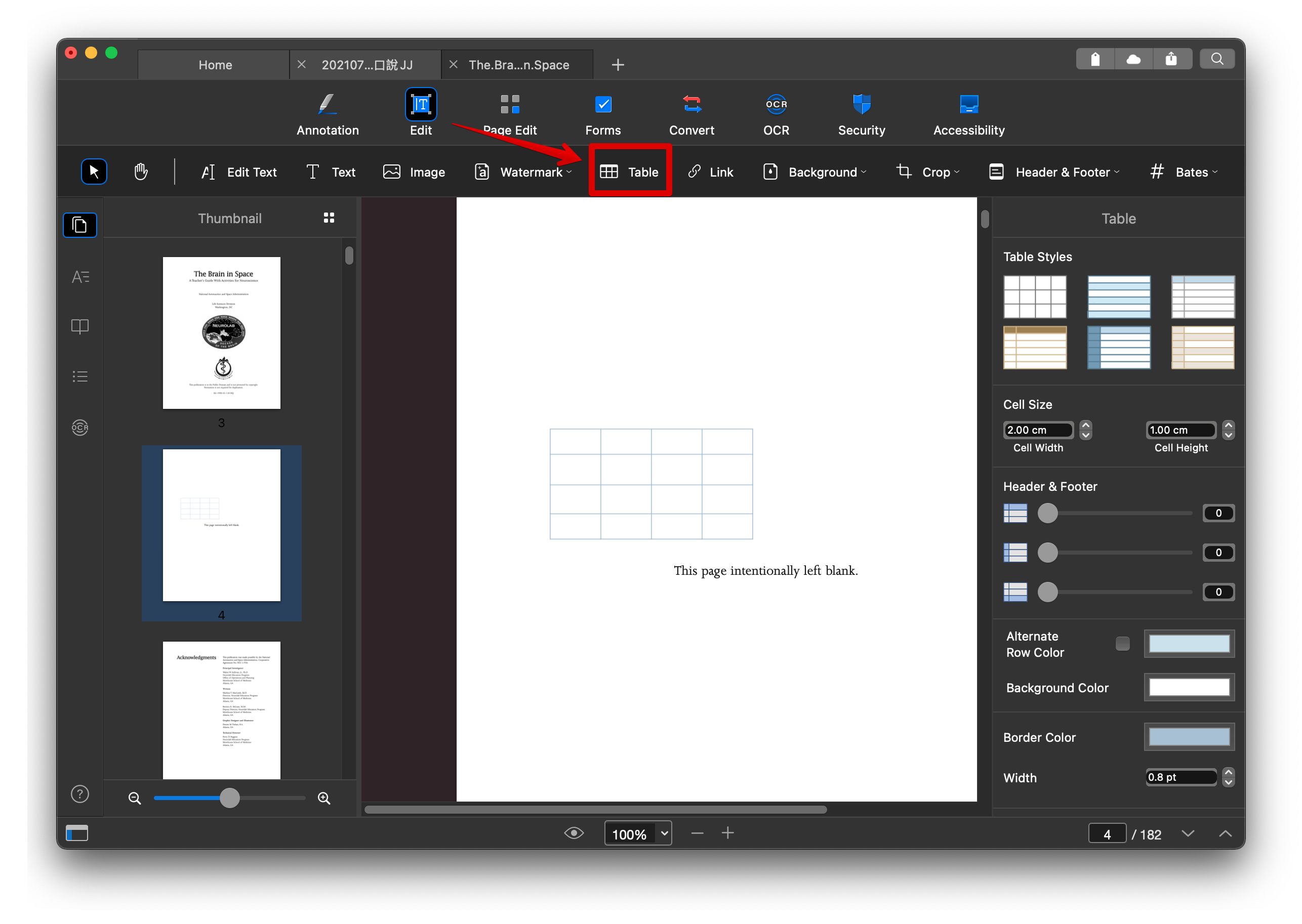Click the arrow selection tool

[x=94, y=172]
